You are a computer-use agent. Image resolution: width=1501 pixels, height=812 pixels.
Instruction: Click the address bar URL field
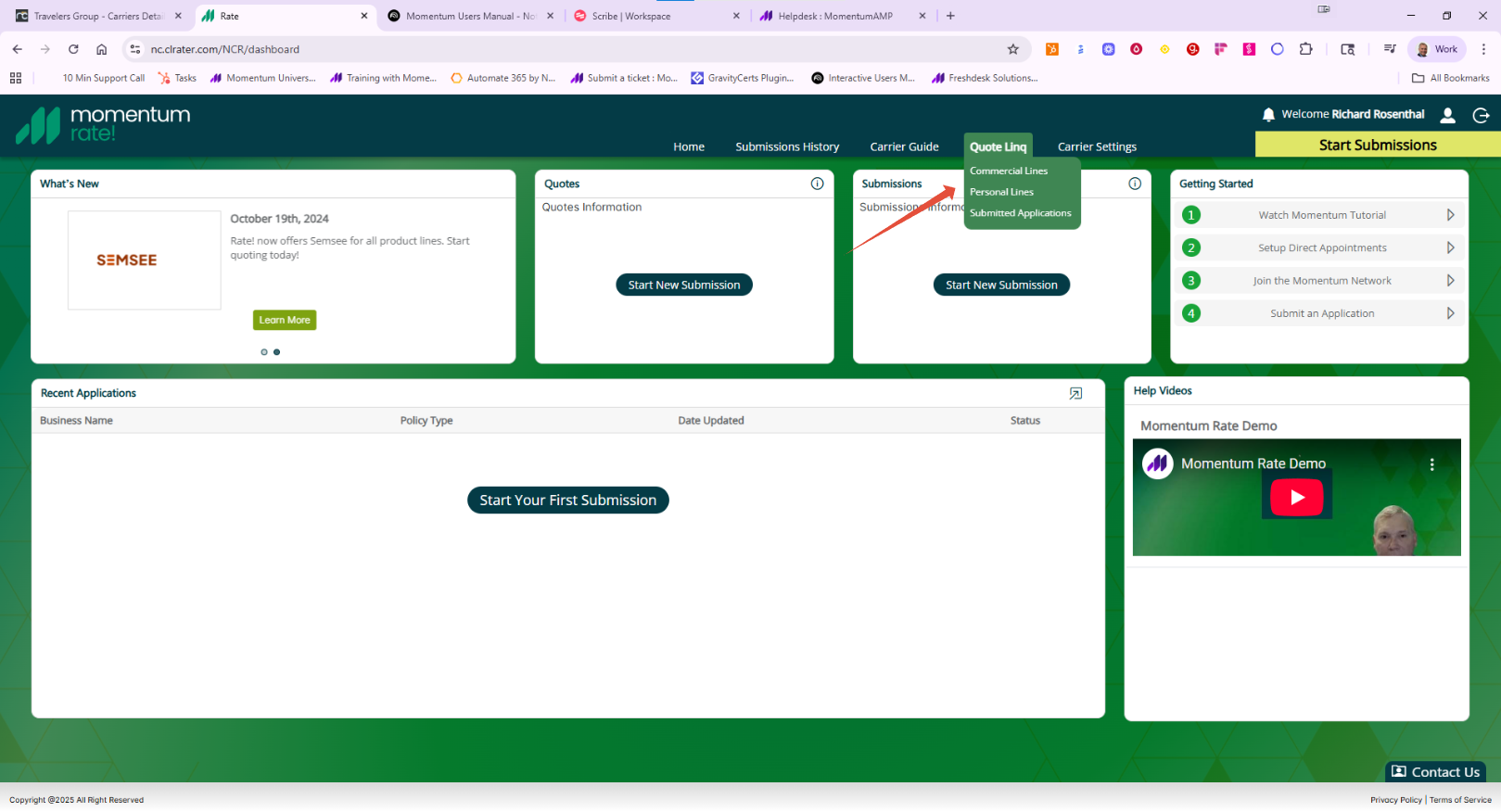[x=575, y=49]
